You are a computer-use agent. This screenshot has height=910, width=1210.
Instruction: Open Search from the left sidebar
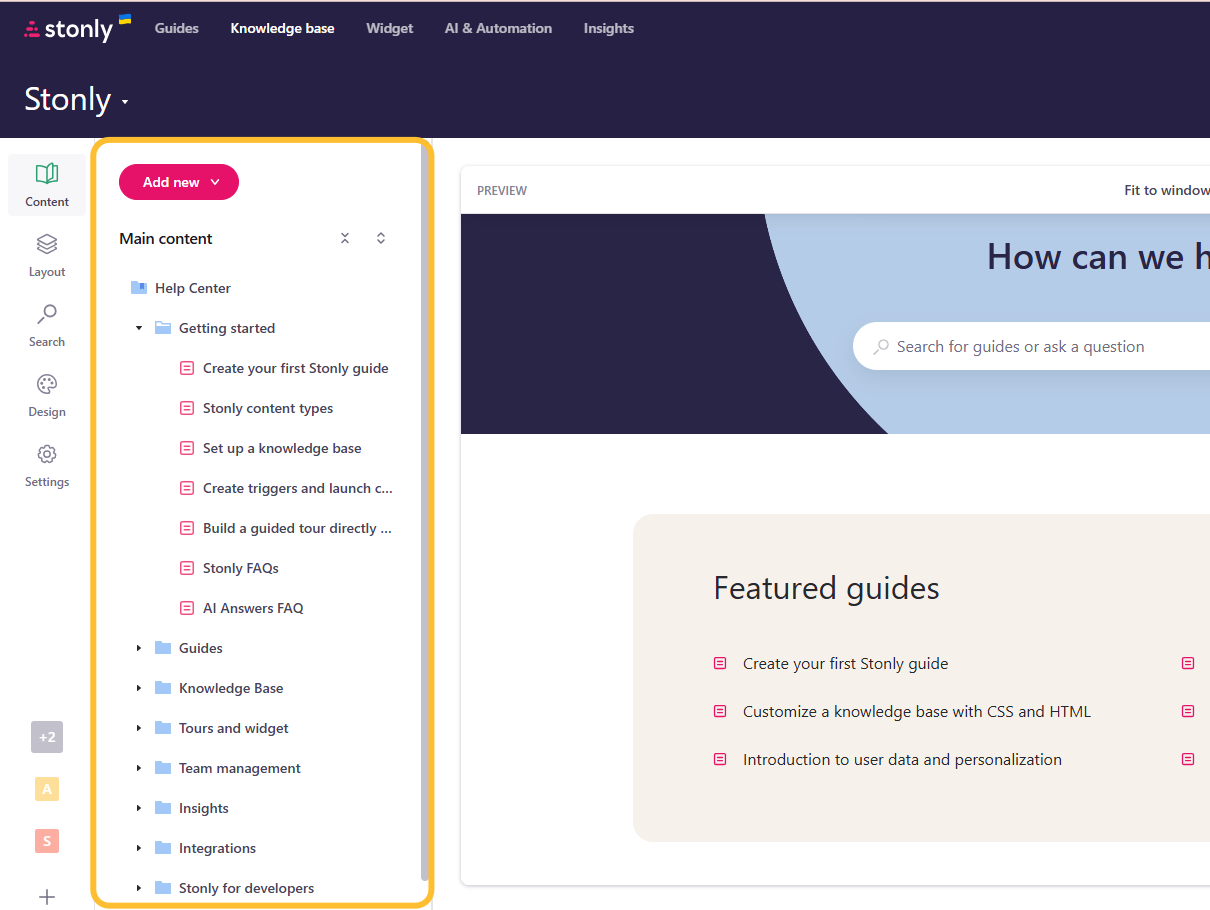pos(46,323)
